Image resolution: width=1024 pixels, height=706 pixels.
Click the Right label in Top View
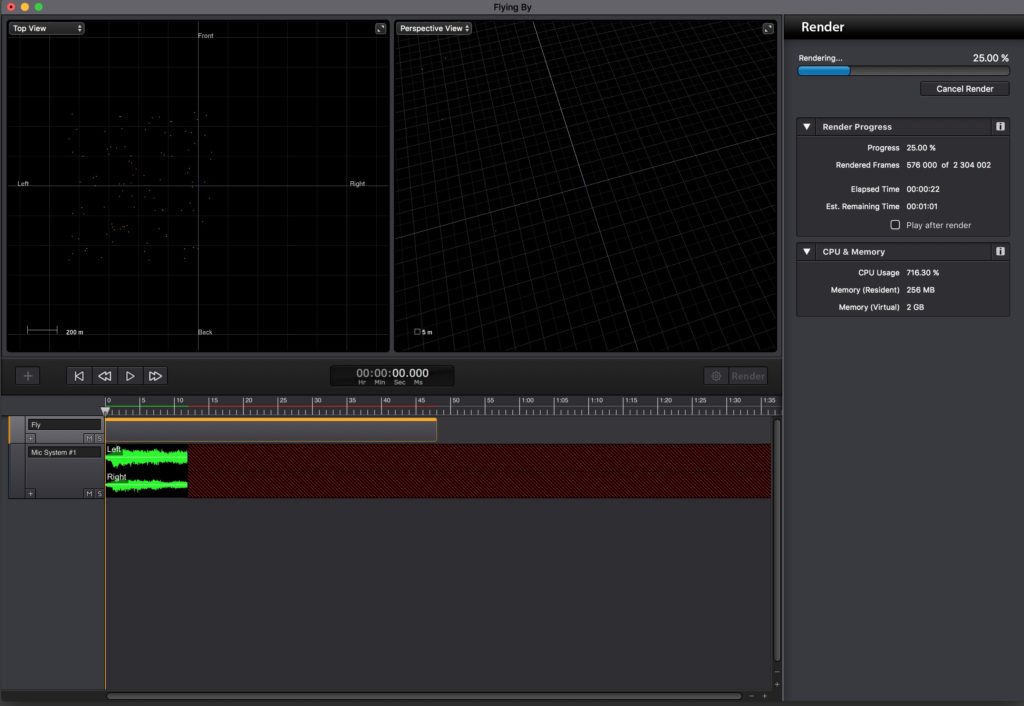point(357,184)
